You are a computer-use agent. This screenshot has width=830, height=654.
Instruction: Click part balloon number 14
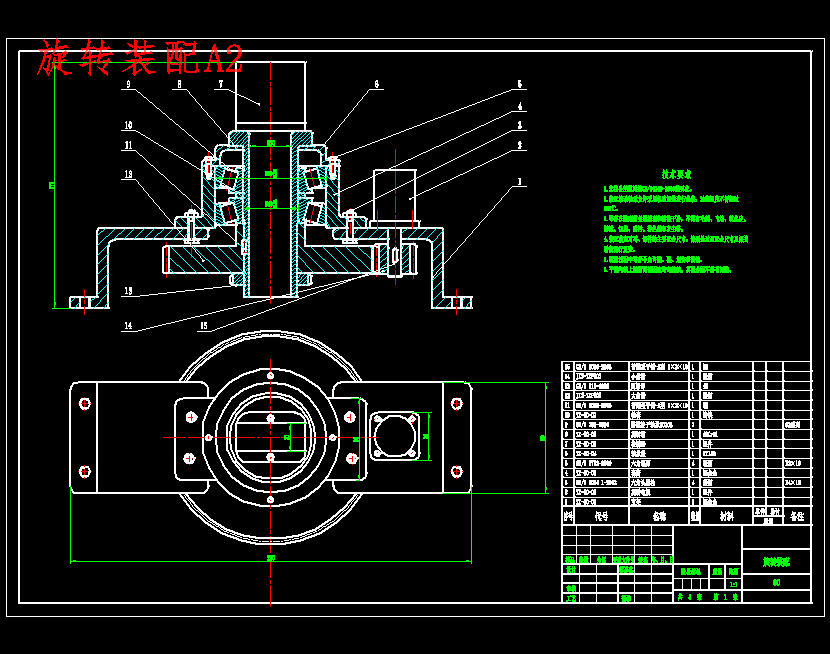[128, 325]
